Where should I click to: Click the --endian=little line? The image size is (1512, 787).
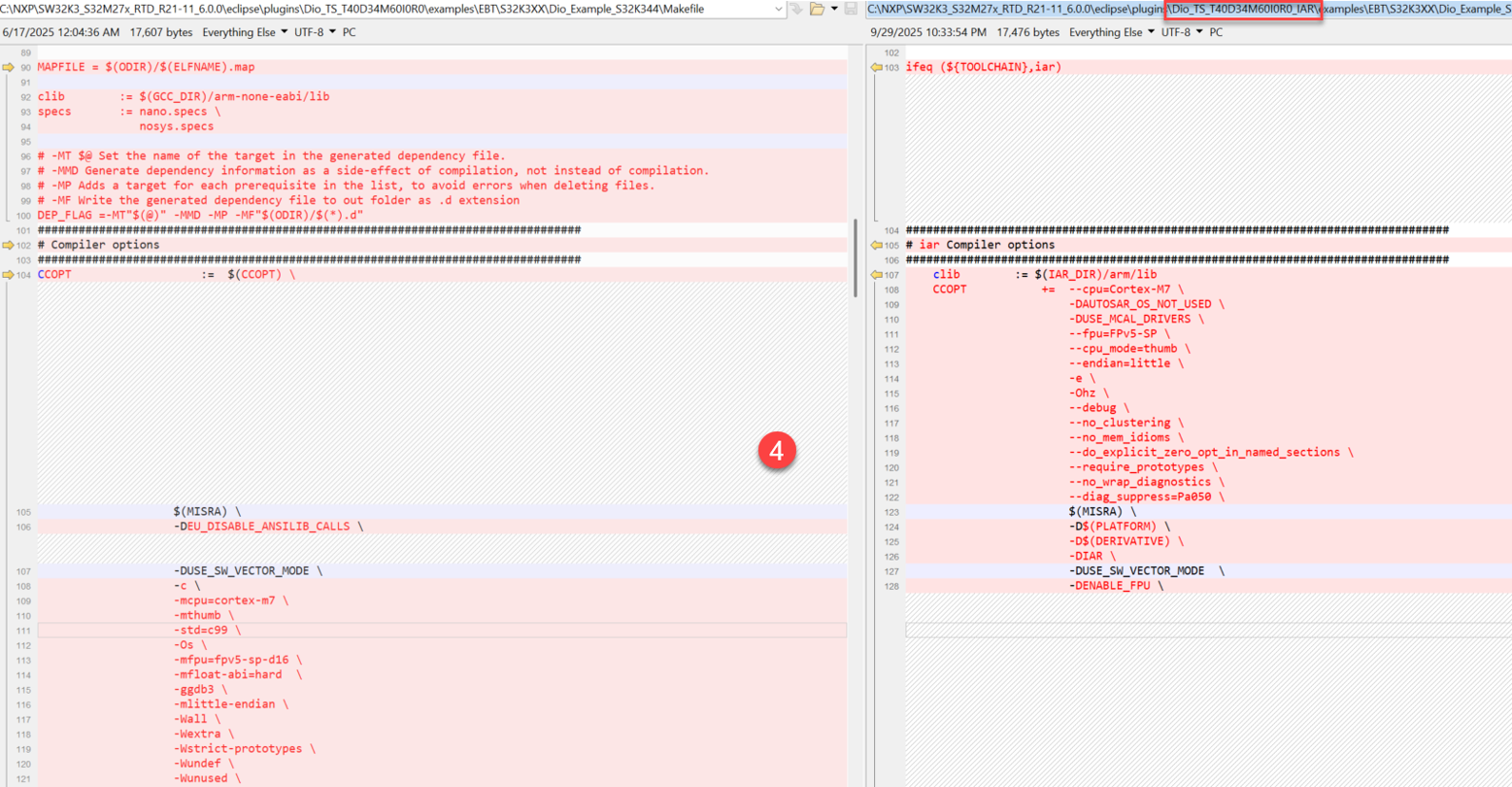1126,364
